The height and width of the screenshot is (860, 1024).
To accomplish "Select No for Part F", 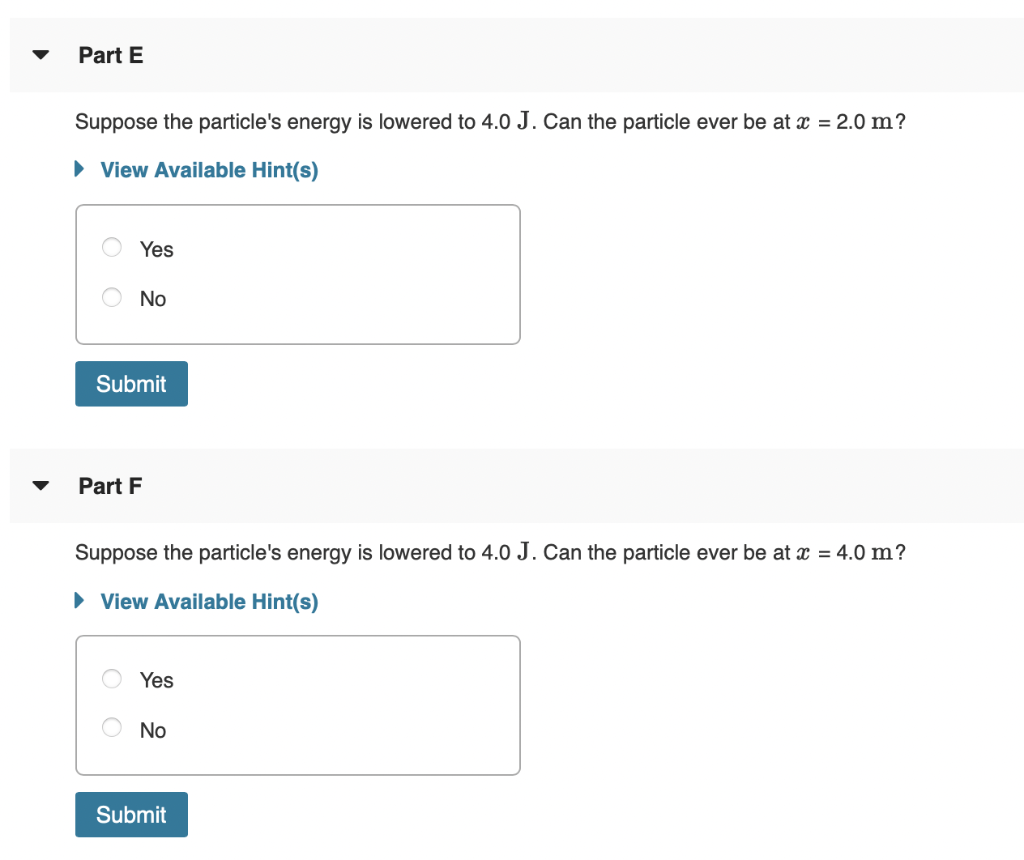I will click(x=111, y=728).
